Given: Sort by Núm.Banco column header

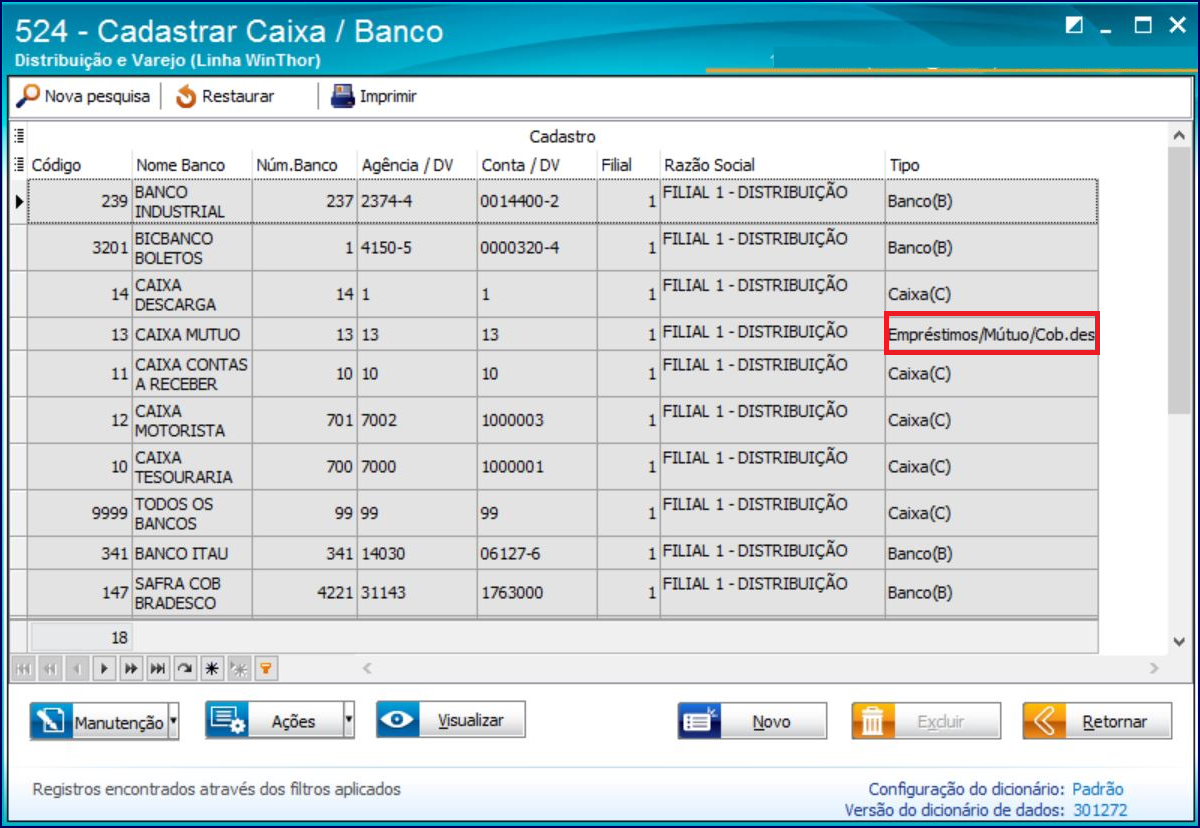Looking at the screenshot, I should [x=304, y=165].
